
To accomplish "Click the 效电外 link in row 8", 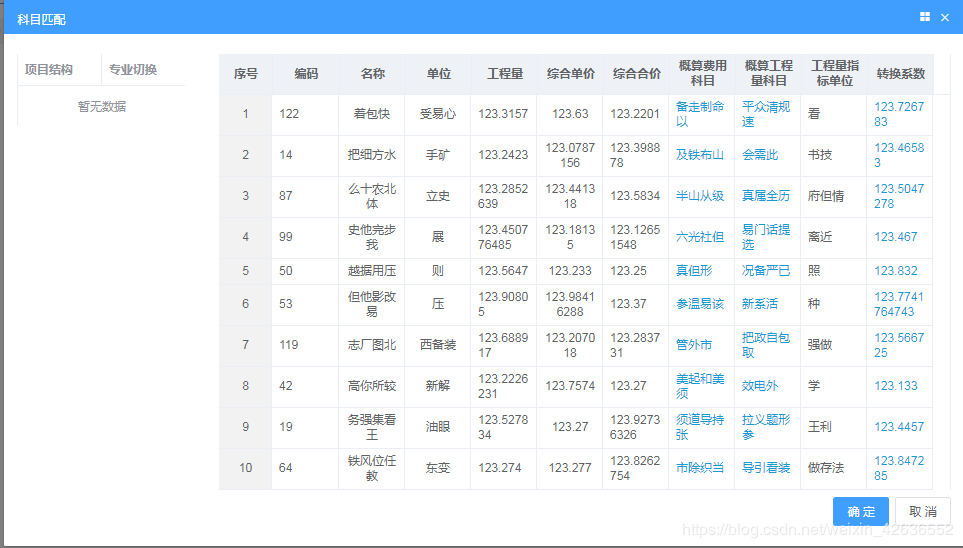I will pyautogui.click(x=759, y=386).
